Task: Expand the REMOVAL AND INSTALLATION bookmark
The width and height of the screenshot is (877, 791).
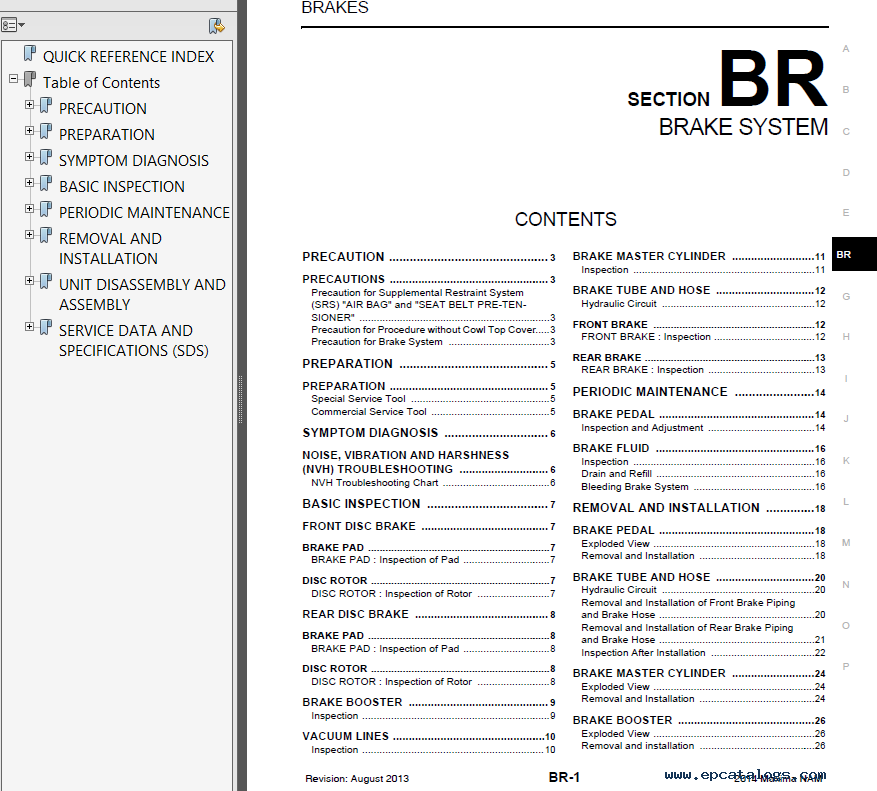Action: [29, 235]
